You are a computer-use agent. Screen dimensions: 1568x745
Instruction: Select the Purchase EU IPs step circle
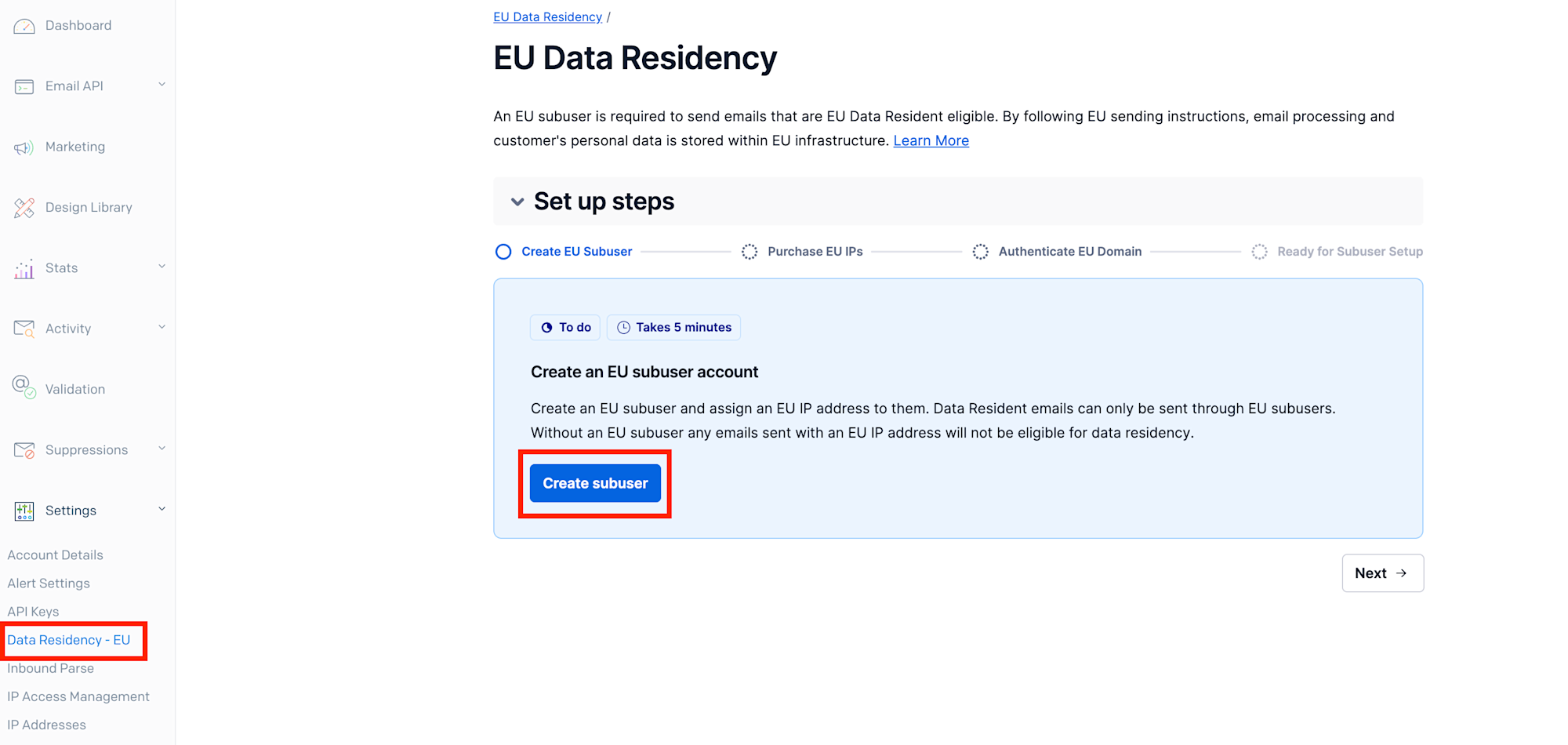click(750, 252)
